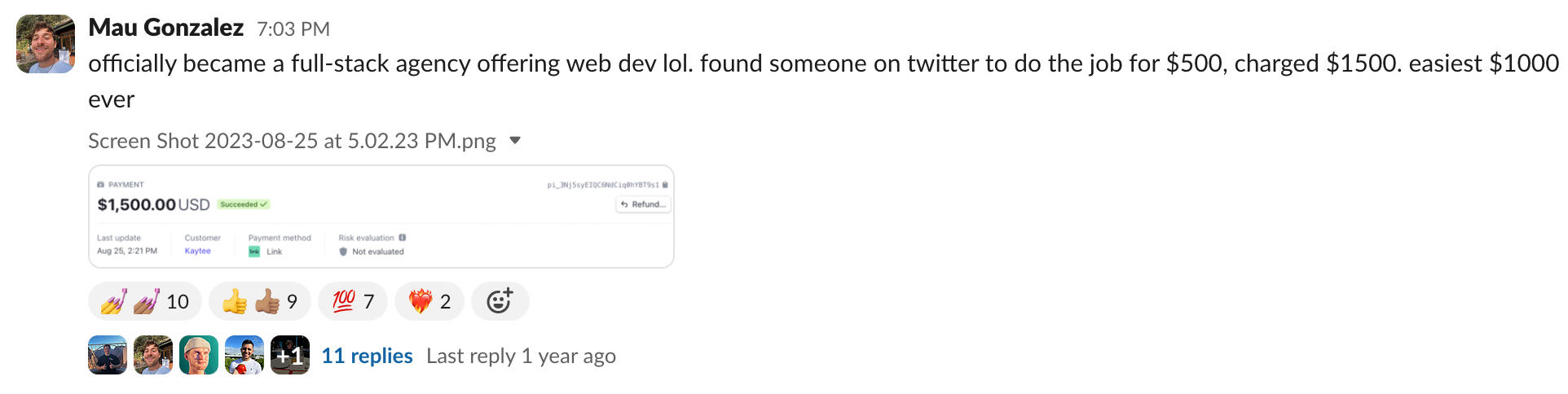Click the 7:03 PM message timestamp
The width and height of the screenshot is (1568, 394).
pos(293,29)
